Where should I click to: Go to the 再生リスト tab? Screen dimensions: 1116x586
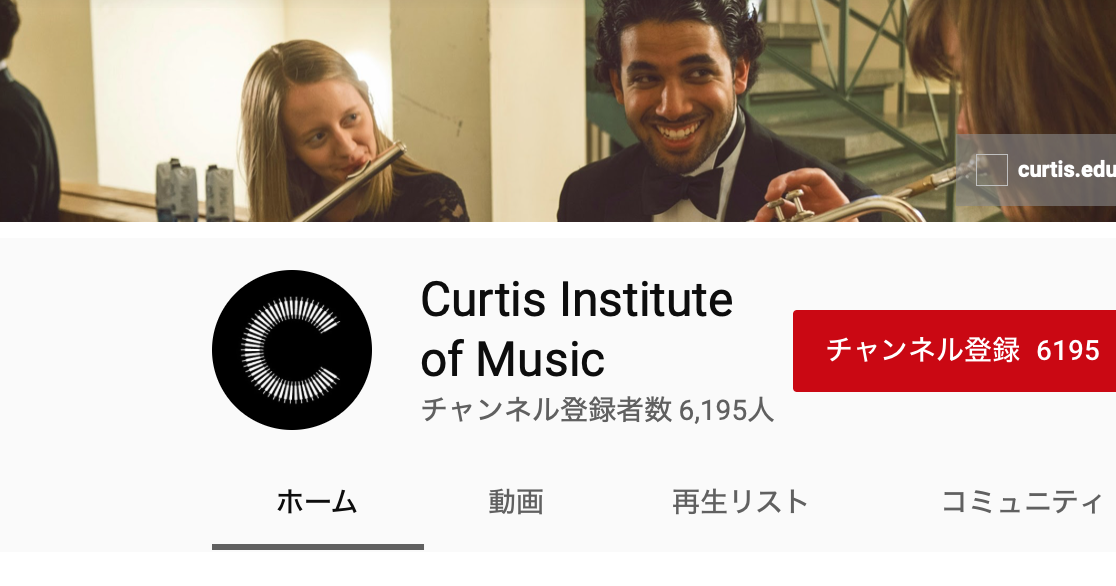pyautogui.click(x=740, y=502)
